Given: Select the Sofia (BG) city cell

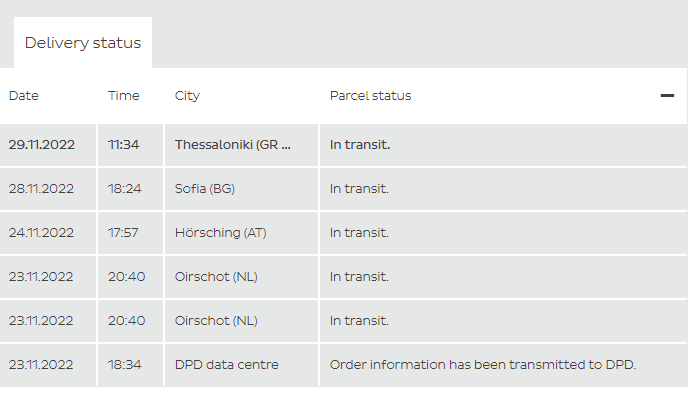Looking at the screenshot, I should click(x=241, y=189).
